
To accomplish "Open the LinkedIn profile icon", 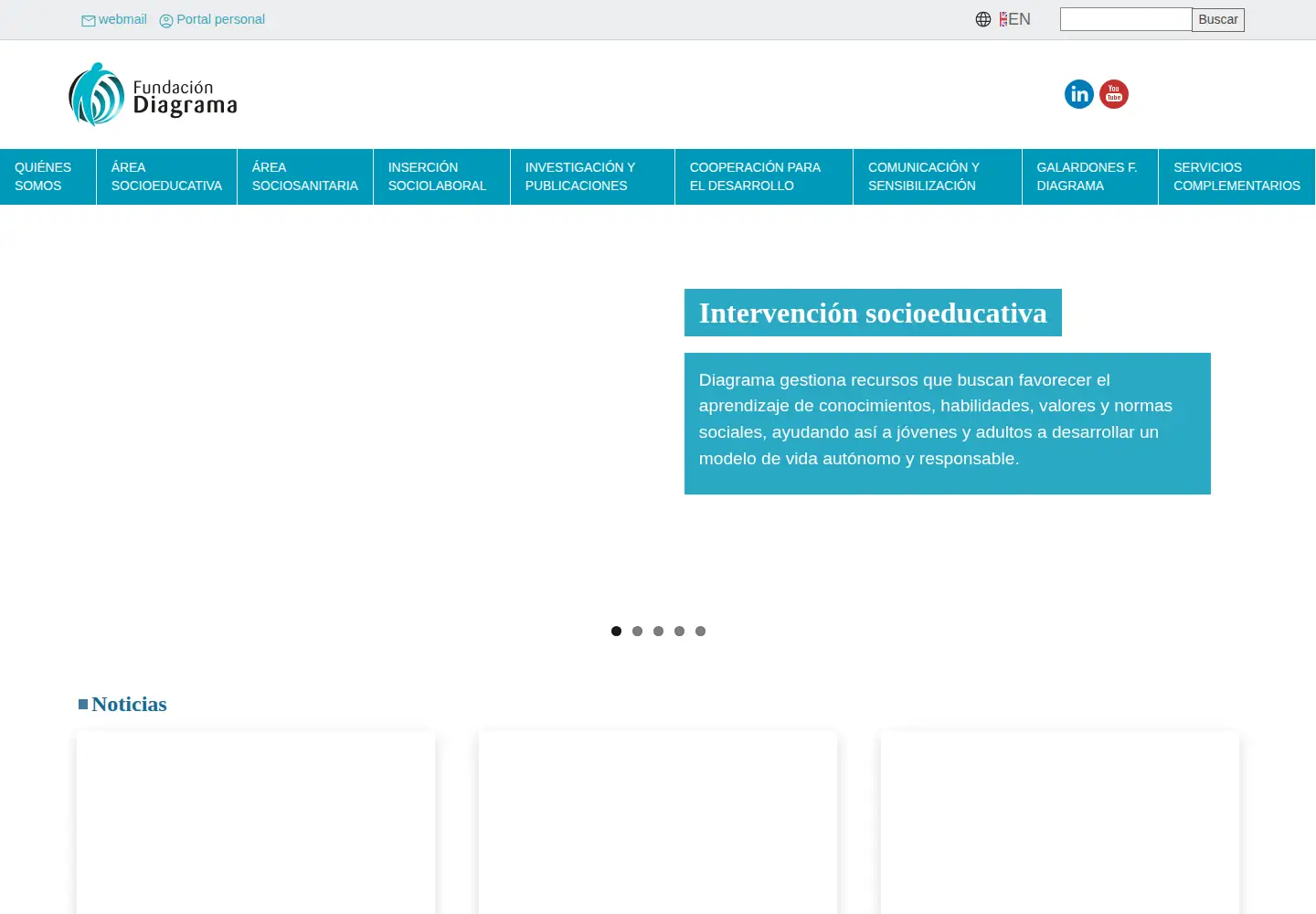I will (1078, 94).
